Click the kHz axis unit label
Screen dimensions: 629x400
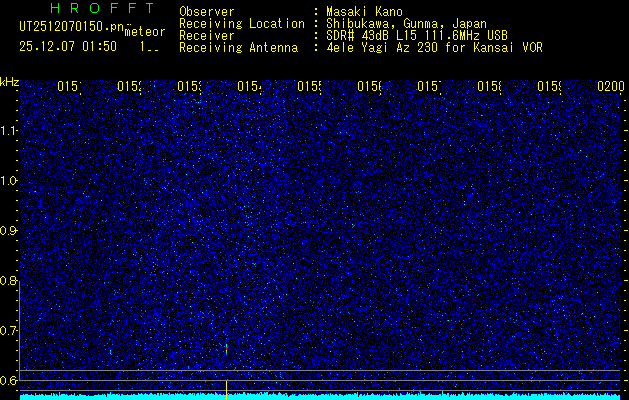10,81
